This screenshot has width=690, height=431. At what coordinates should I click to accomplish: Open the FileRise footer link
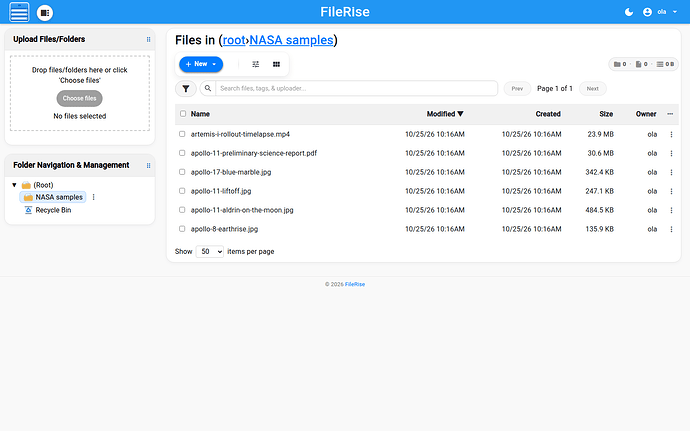[x=355, y=284]
